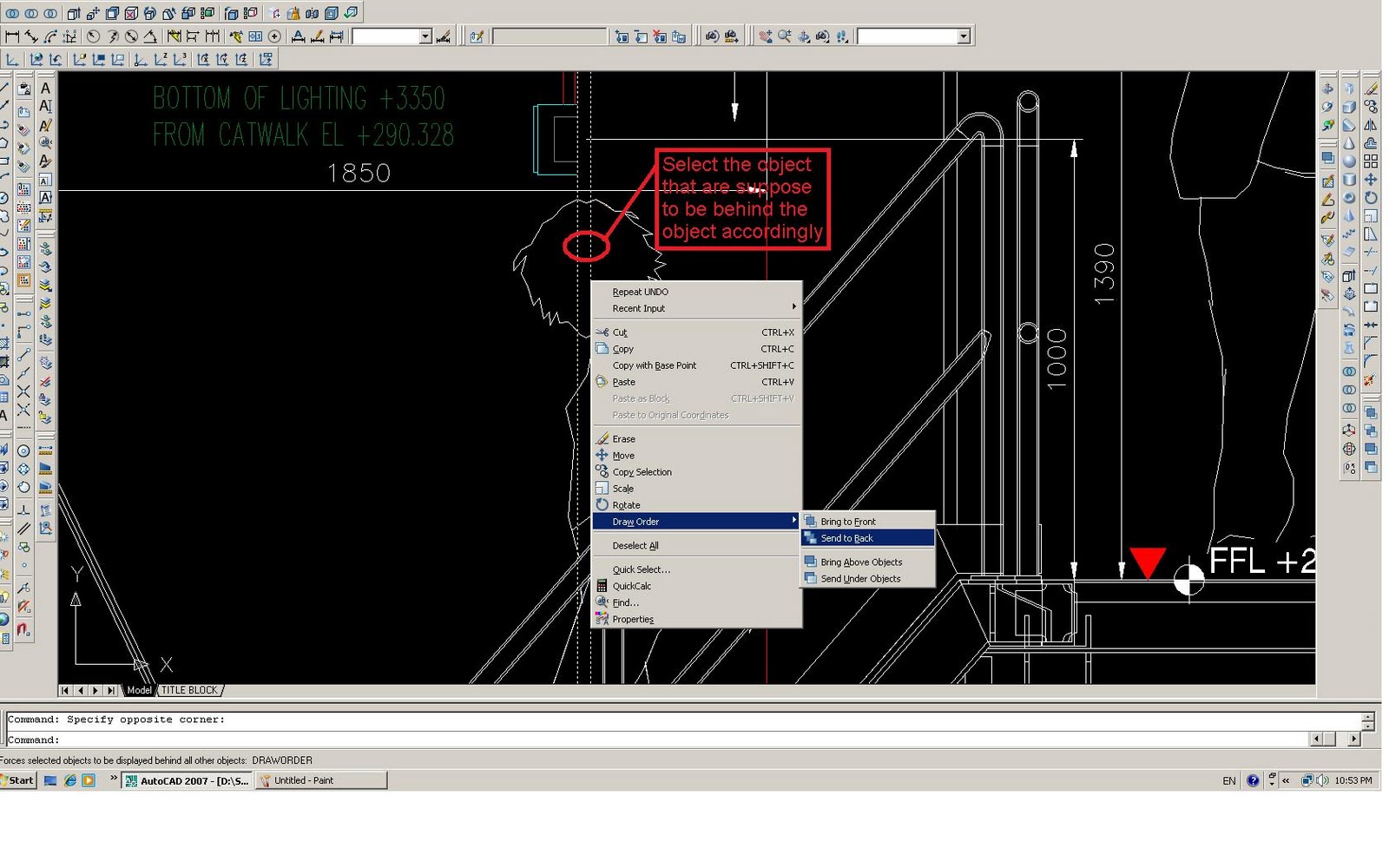Choose Quick Select… in context menu

point(696,570)
